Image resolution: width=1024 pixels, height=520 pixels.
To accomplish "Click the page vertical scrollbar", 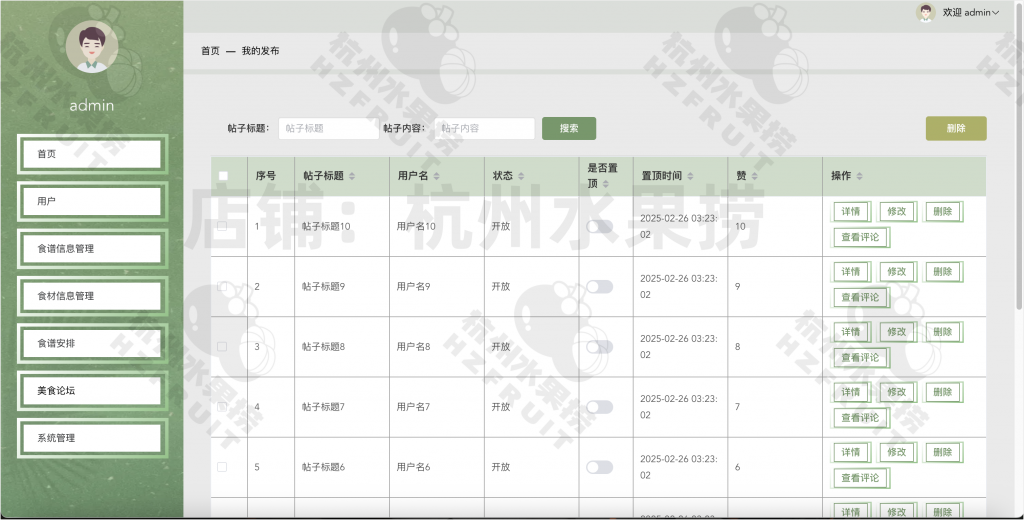I will click(1019, 155).
